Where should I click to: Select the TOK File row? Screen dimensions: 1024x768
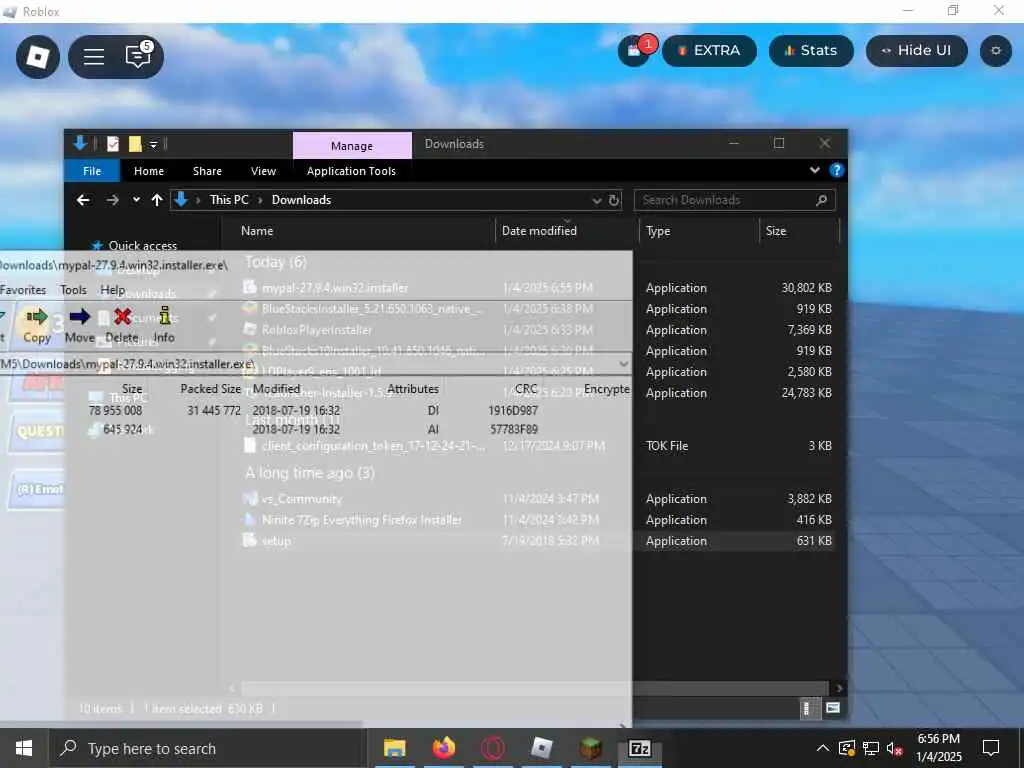click(539, 446)
